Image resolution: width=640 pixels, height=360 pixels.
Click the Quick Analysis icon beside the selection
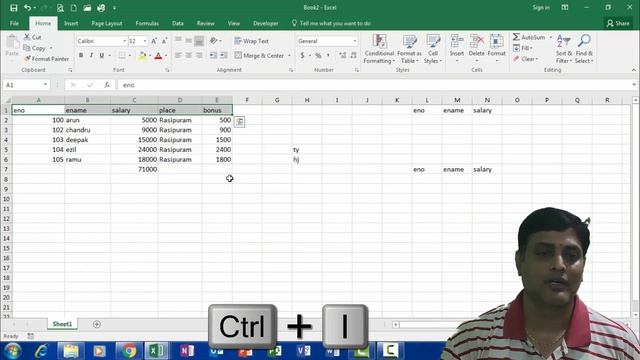(x=240, y=122)
